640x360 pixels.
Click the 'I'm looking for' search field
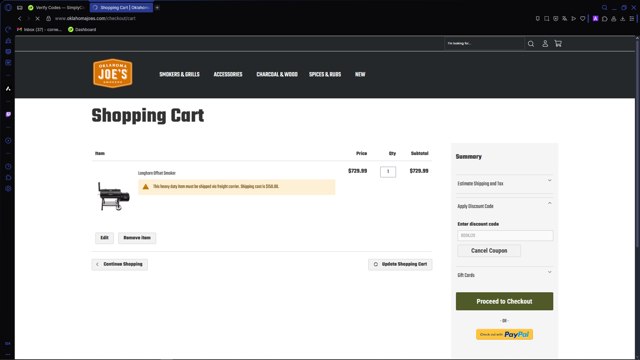click(x=484, y=43)
